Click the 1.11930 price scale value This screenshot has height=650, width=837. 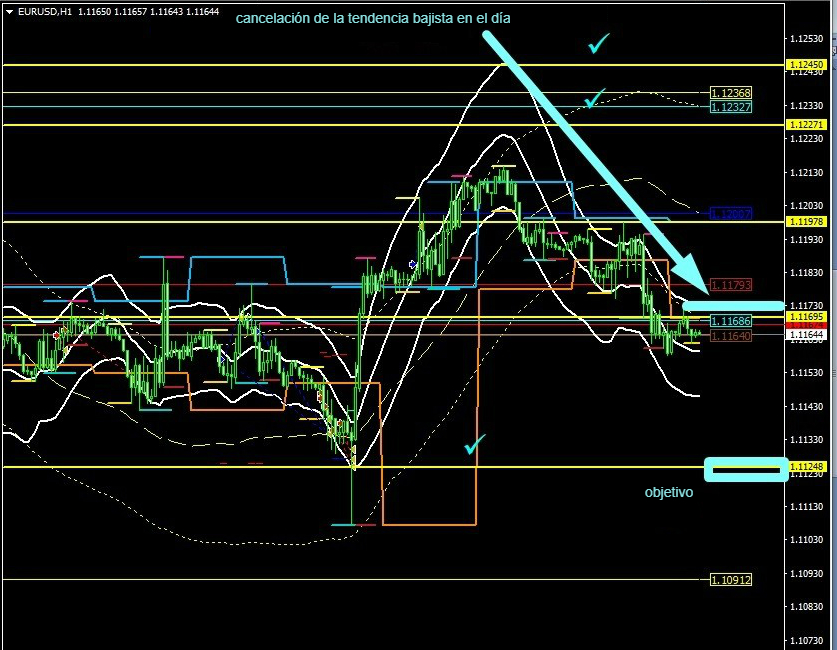coord(806,240)
